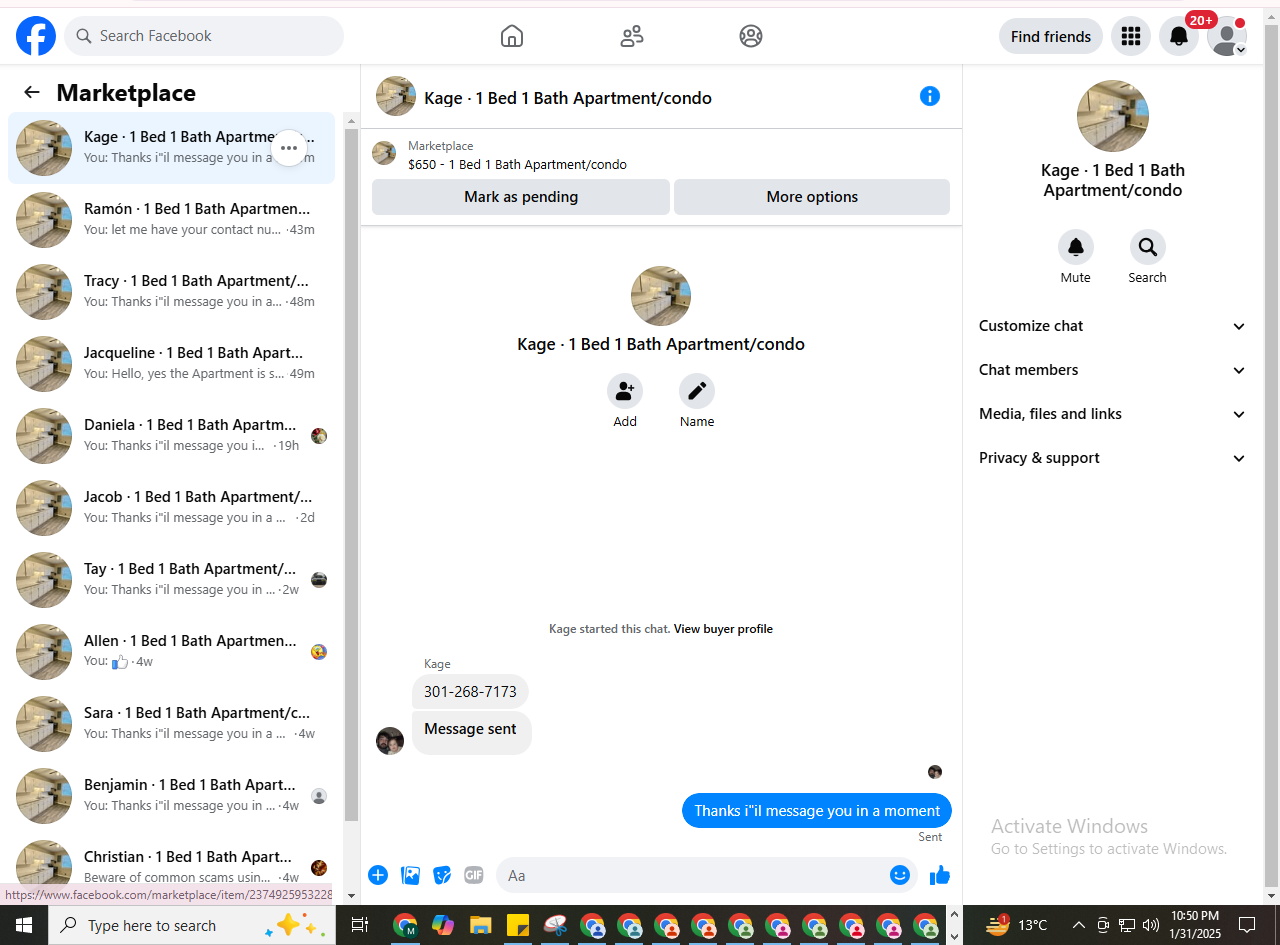Open Tay's apartment conversation
This screenshot has width=1280, height=945.
point(171,580)
